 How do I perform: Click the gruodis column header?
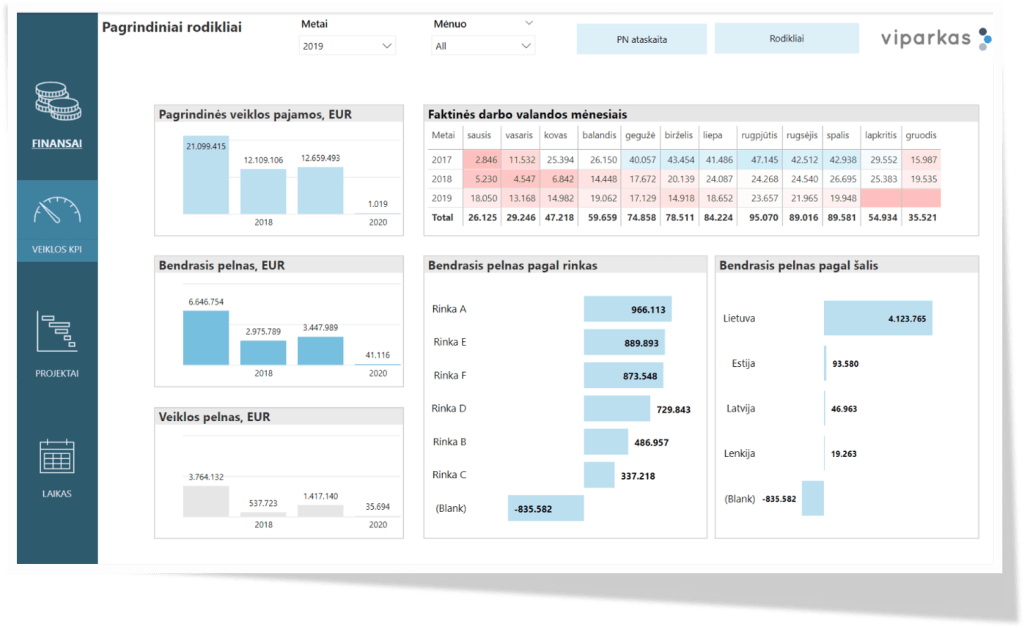[921, 134]
